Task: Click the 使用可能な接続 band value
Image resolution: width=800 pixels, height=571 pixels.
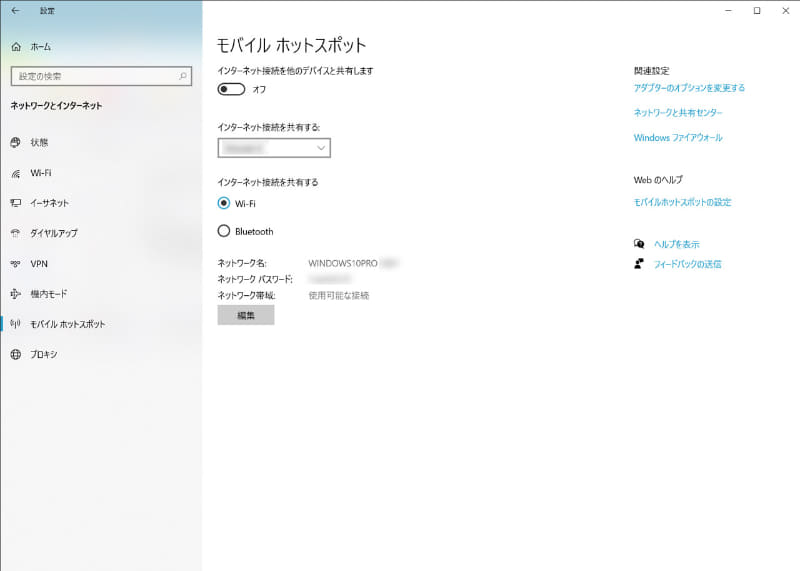Action: coord(339,295)
